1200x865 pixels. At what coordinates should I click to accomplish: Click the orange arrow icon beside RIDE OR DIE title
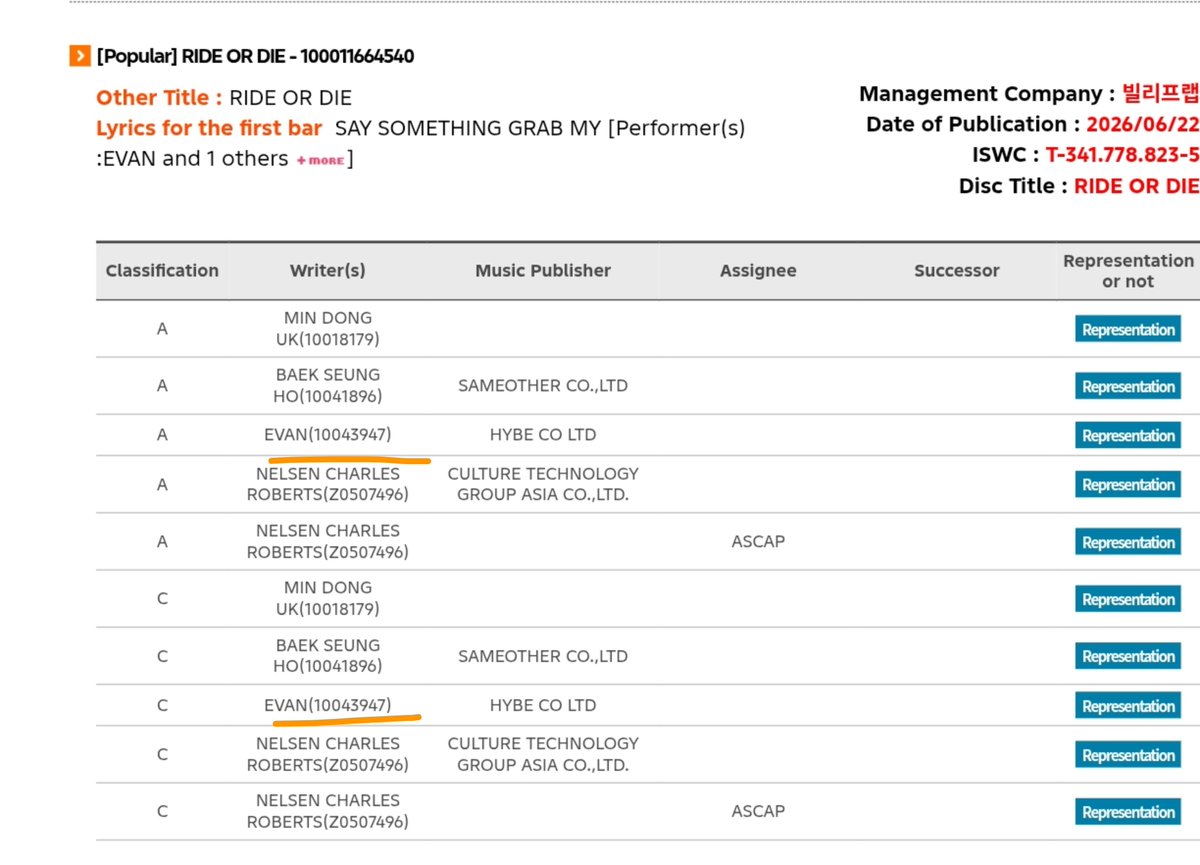[x=80, y=56]
